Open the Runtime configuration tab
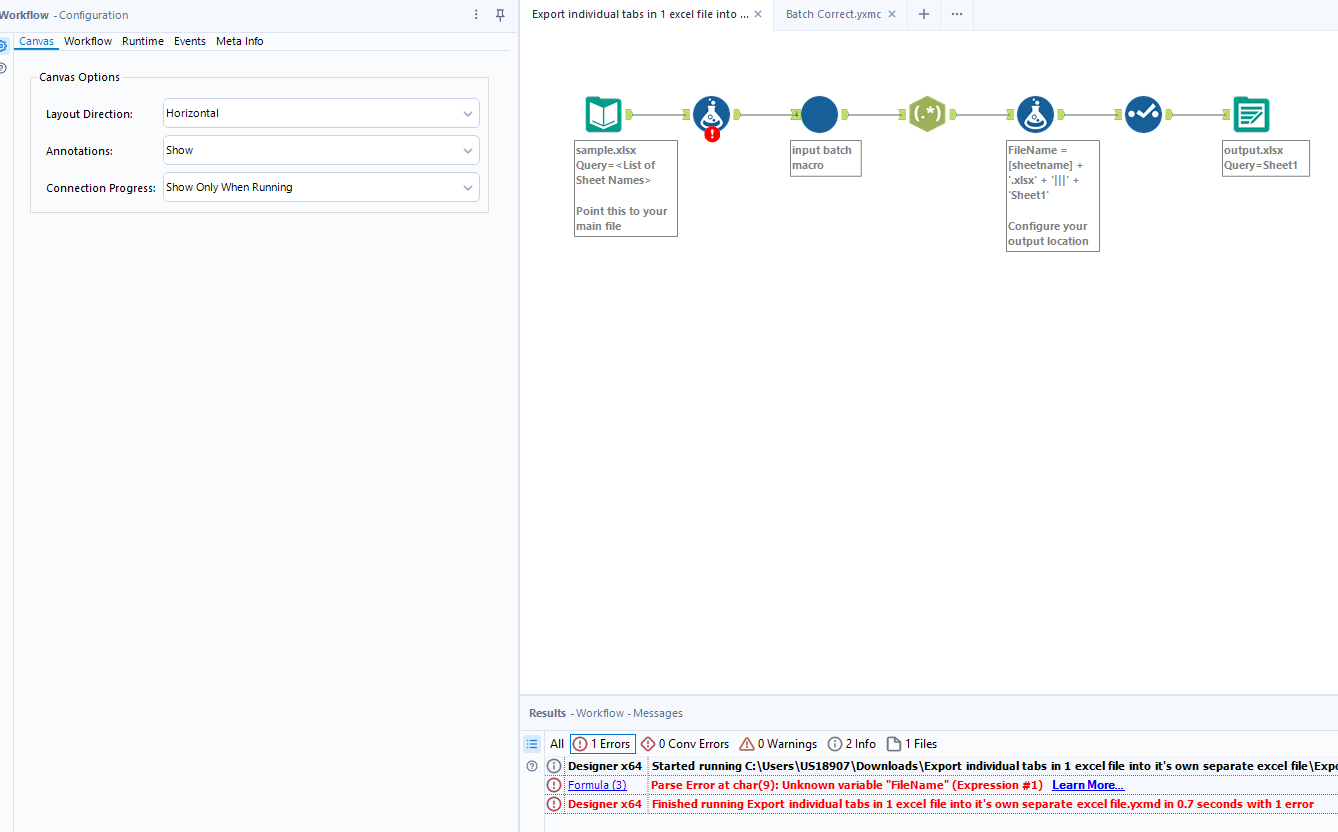The width and height of the screenshot is (1338, 832). coord(142,41)
